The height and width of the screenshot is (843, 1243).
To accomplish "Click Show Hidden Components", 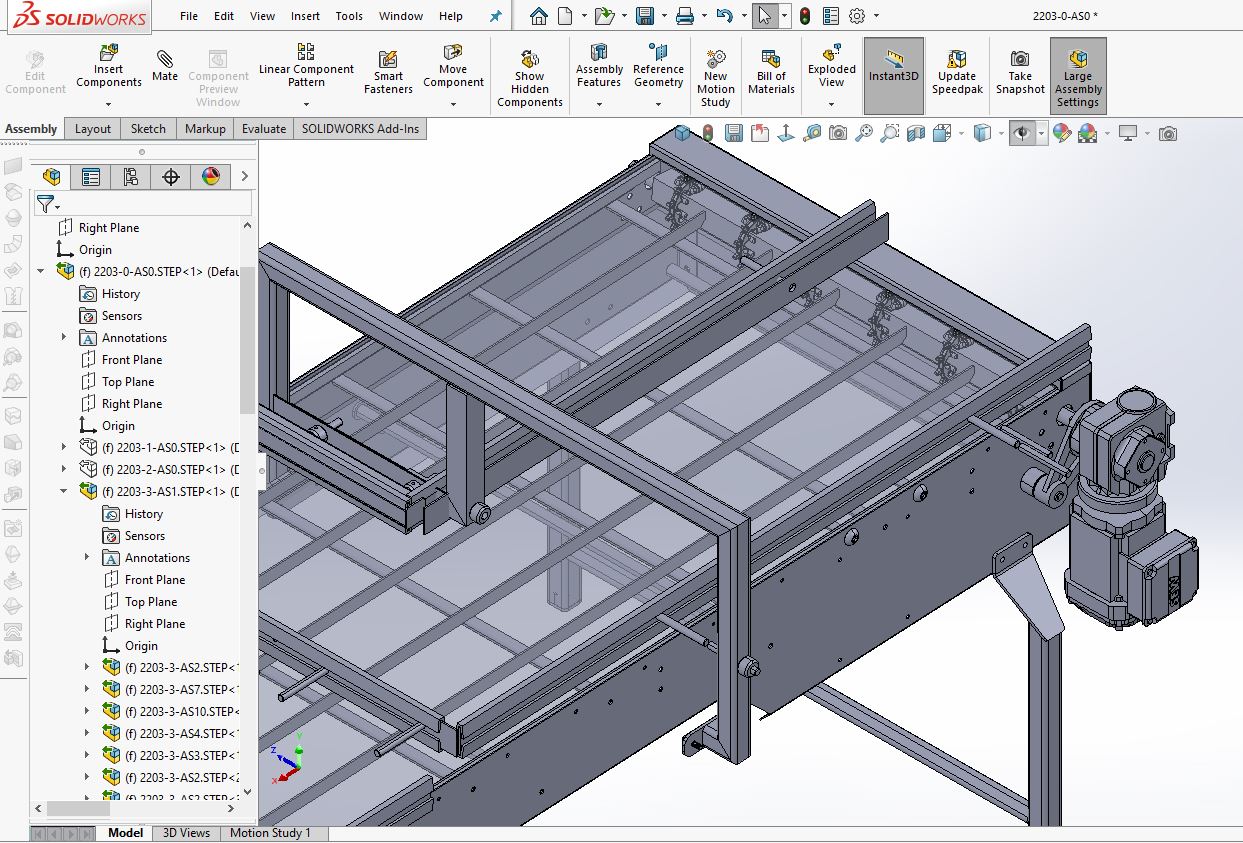I will [530, 79].
